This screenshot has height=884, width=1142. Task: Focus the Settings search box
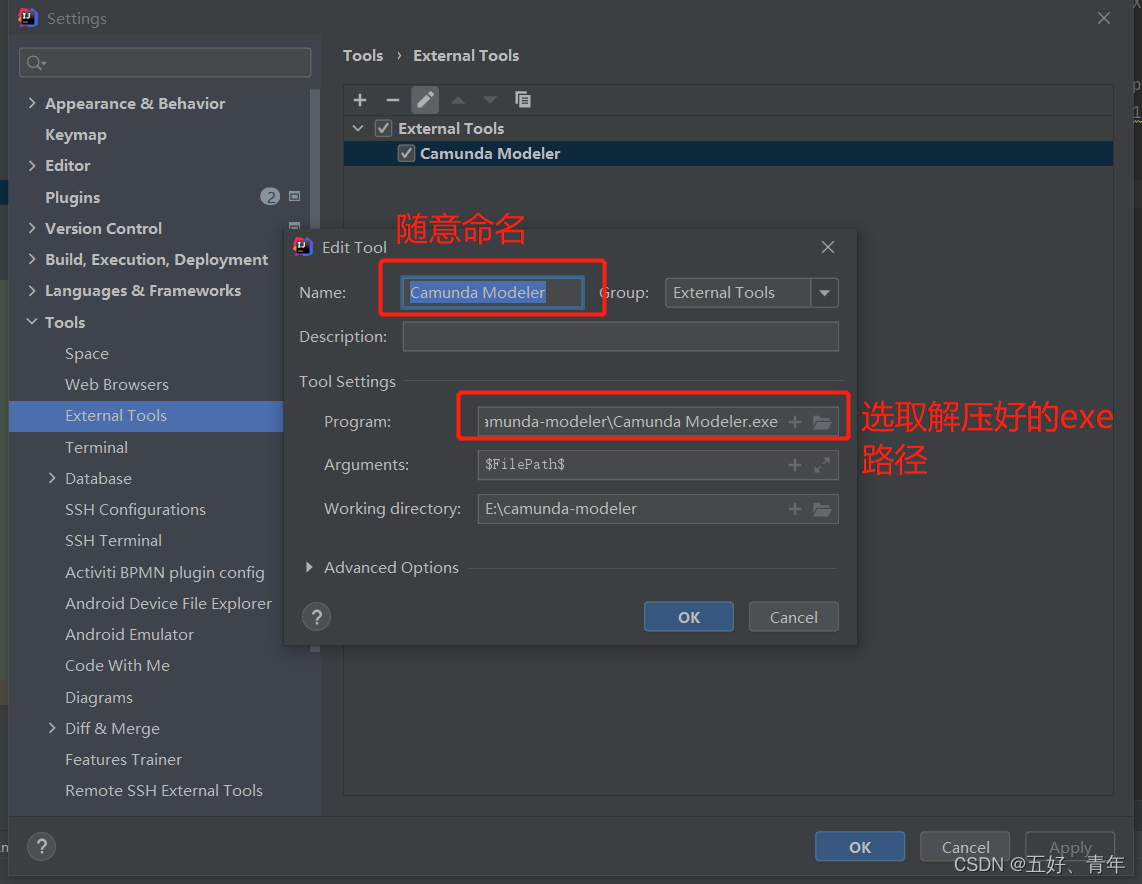[165, 63]
